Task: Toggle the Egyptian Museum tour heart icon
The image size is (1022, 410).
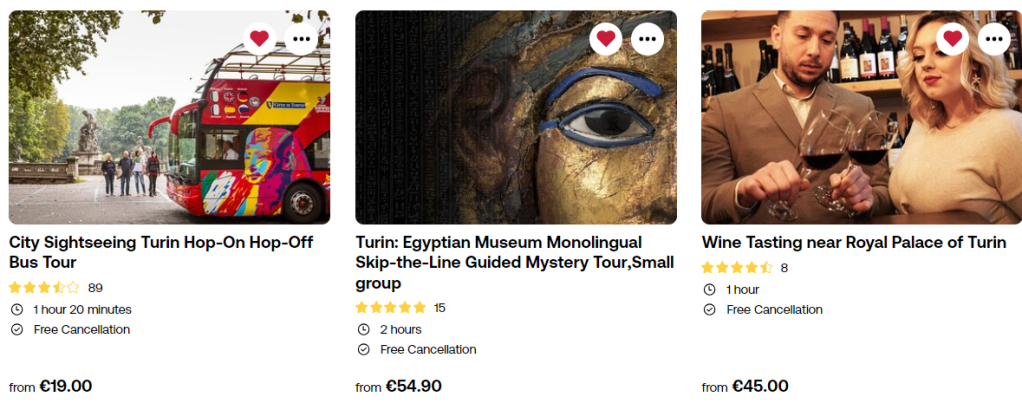Action: click(x=605, y=39)
